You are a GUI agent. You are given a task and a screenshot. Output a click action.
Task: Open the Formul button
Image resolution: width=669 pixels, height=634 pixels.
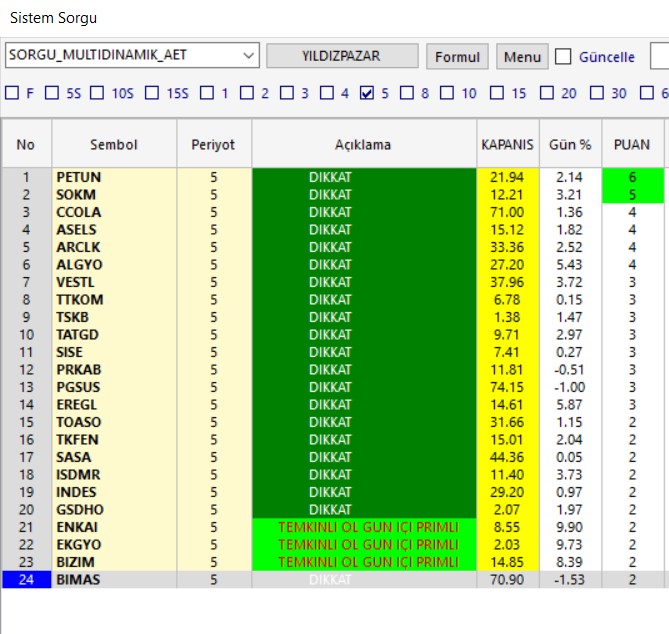[x=457, y=56]
